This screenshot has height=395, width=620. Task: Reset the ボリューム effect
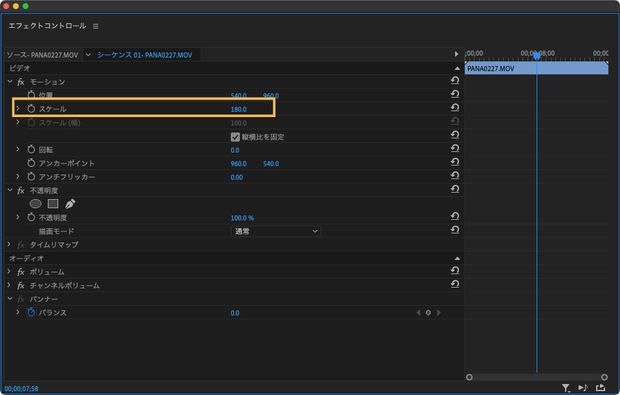455,270
